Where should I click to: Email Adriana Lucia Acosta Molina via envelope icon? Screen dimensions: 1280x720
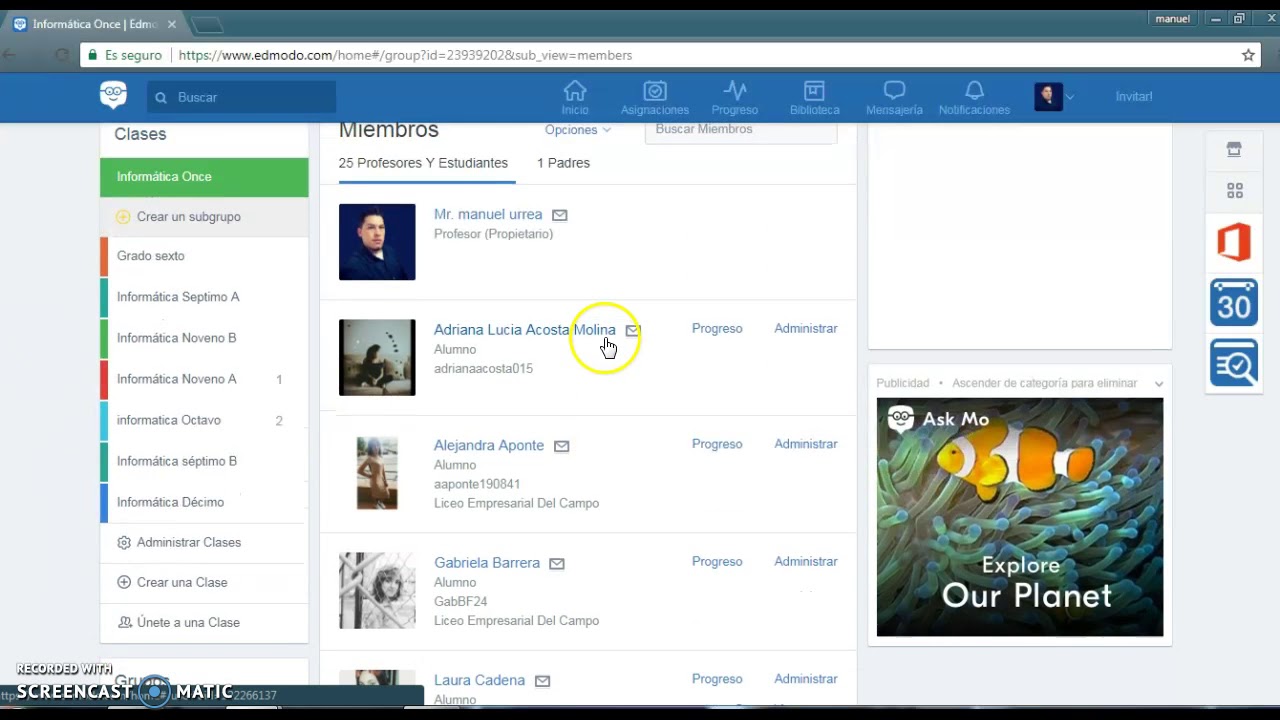(x=632, y=329)
